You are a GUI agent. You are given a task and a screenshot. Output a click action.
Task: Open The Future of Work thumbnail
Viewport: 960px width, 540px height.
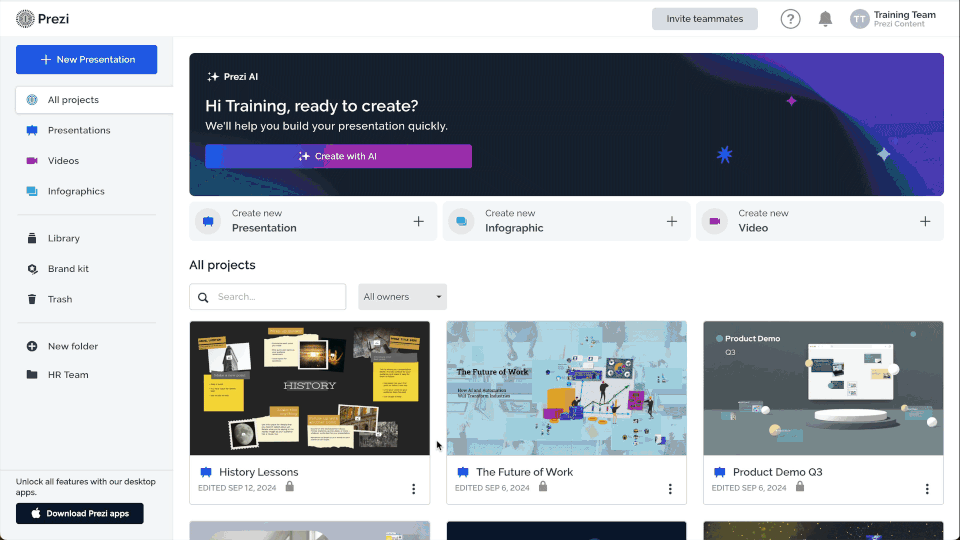pos(566,388)
